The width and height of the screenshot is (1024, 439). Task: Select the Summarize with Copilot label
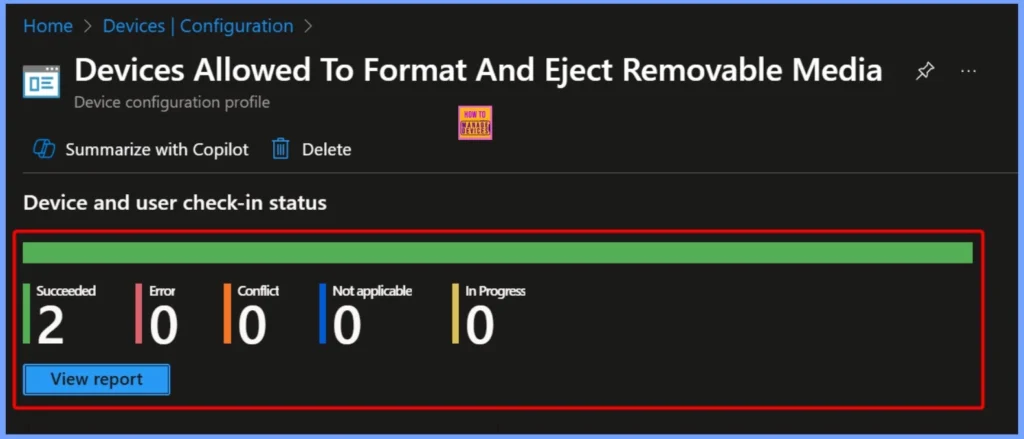[157, 150]
